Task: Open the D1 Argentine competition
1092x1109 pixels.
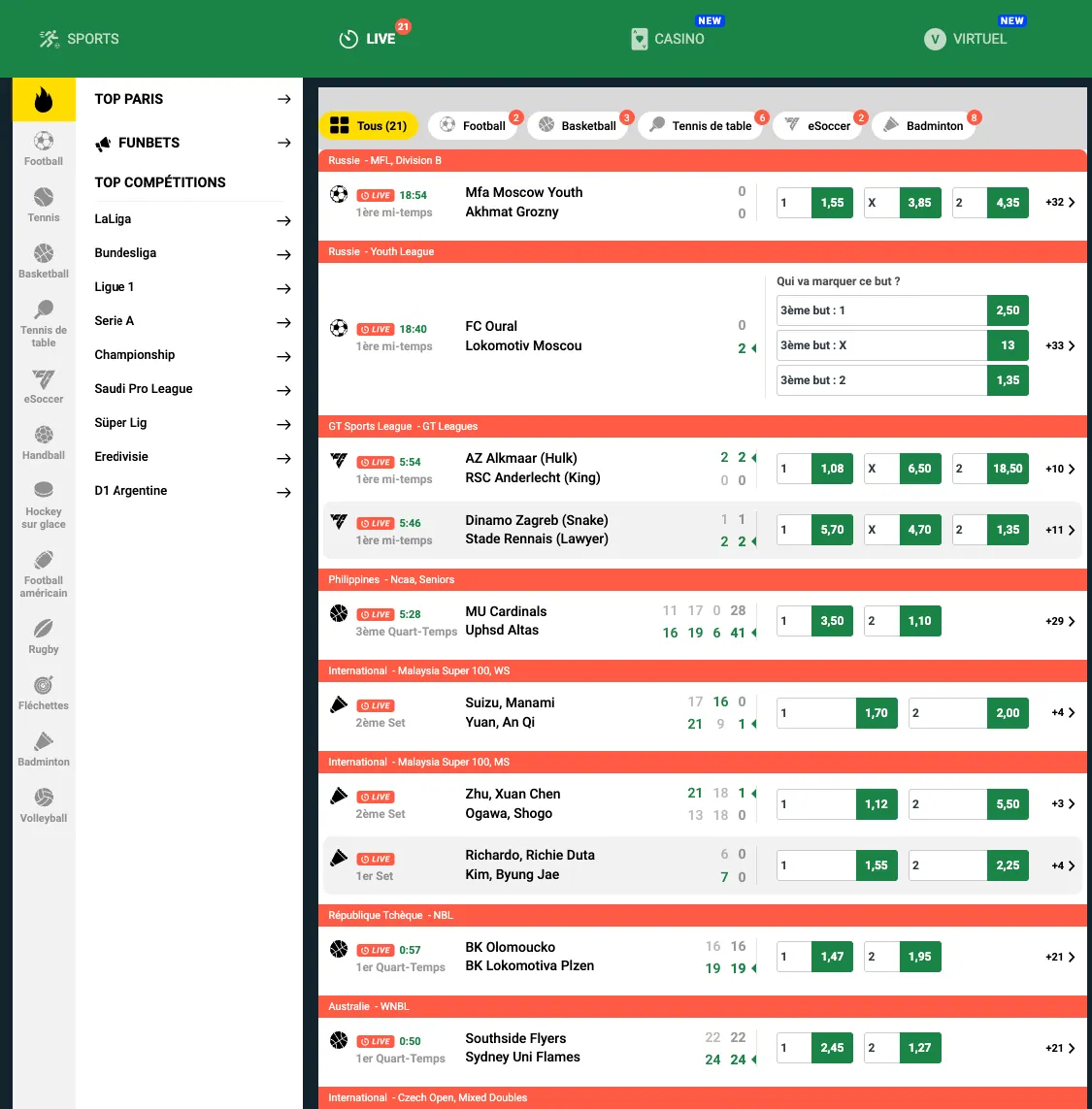Action: (192, 491)
